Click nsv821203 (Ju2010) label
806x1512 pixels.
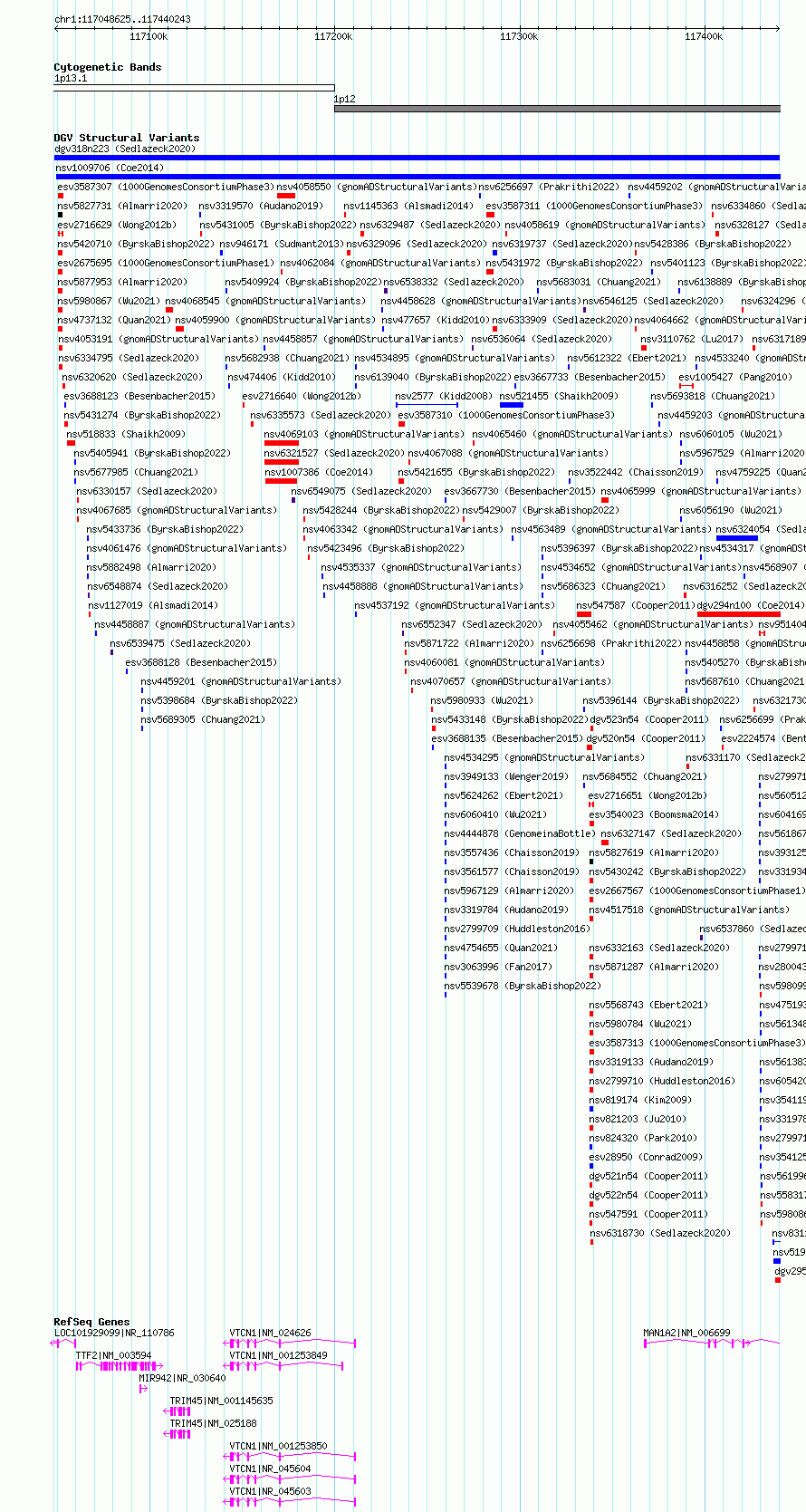[x=638, y=1119]
